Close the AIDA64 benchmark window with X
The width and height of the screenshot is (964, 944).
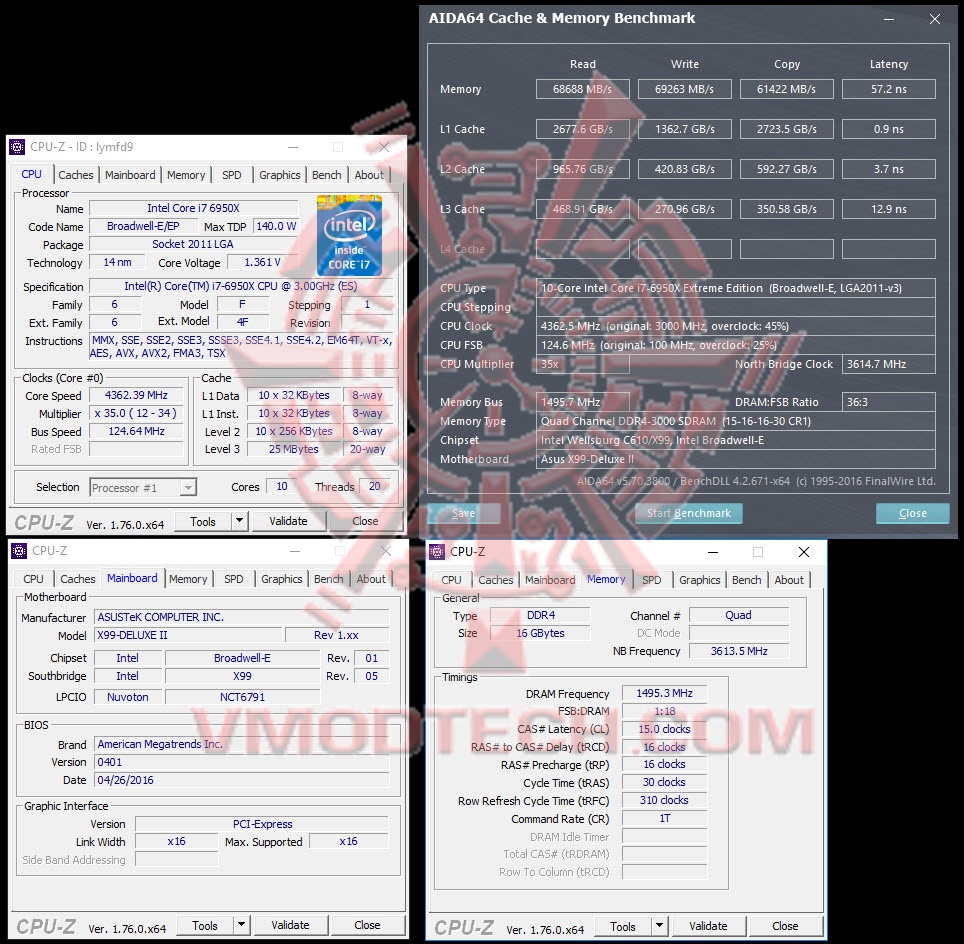[934, 19]
